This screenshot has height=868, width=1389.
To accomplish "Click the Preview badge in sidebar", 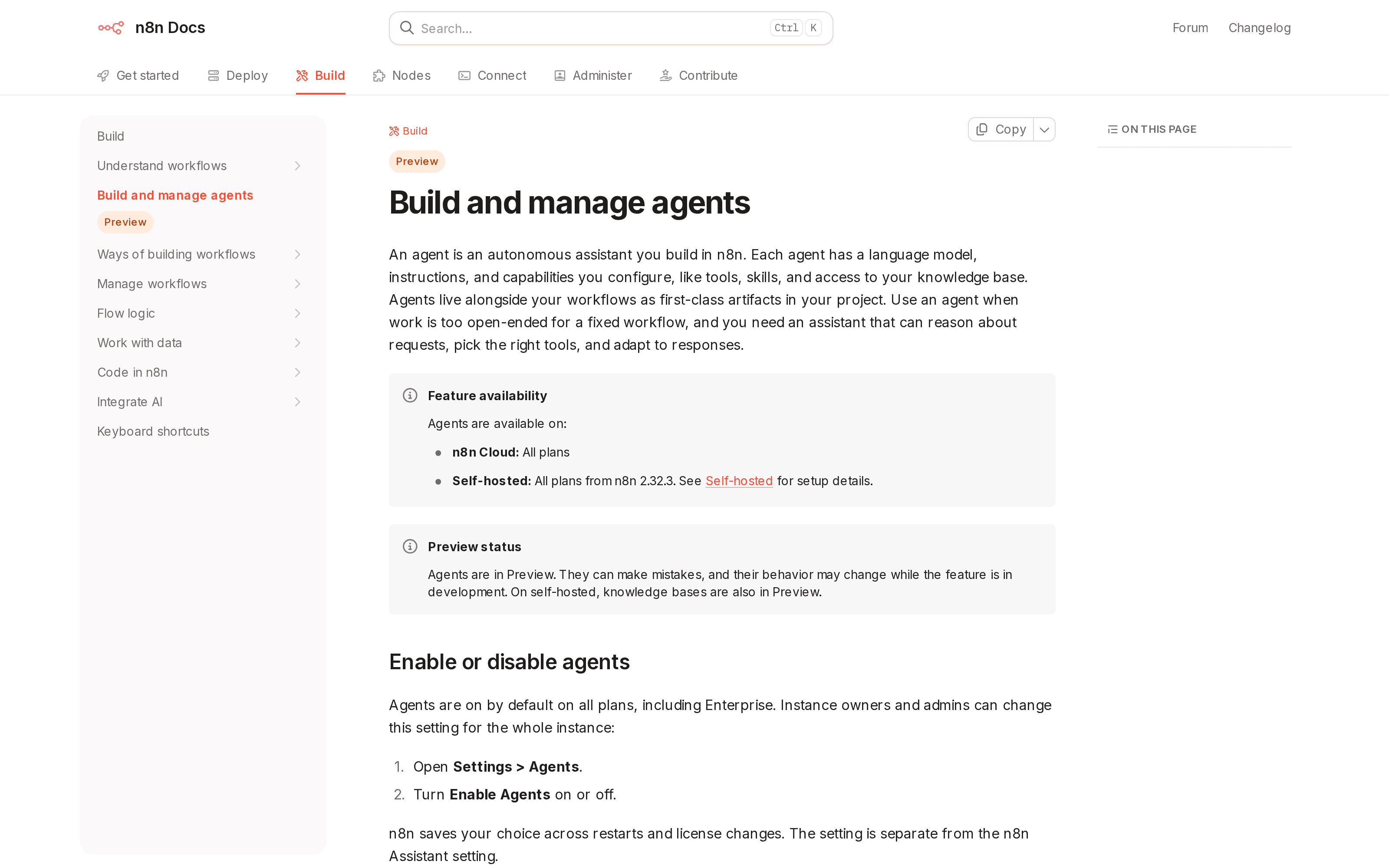I will (125, 222).
